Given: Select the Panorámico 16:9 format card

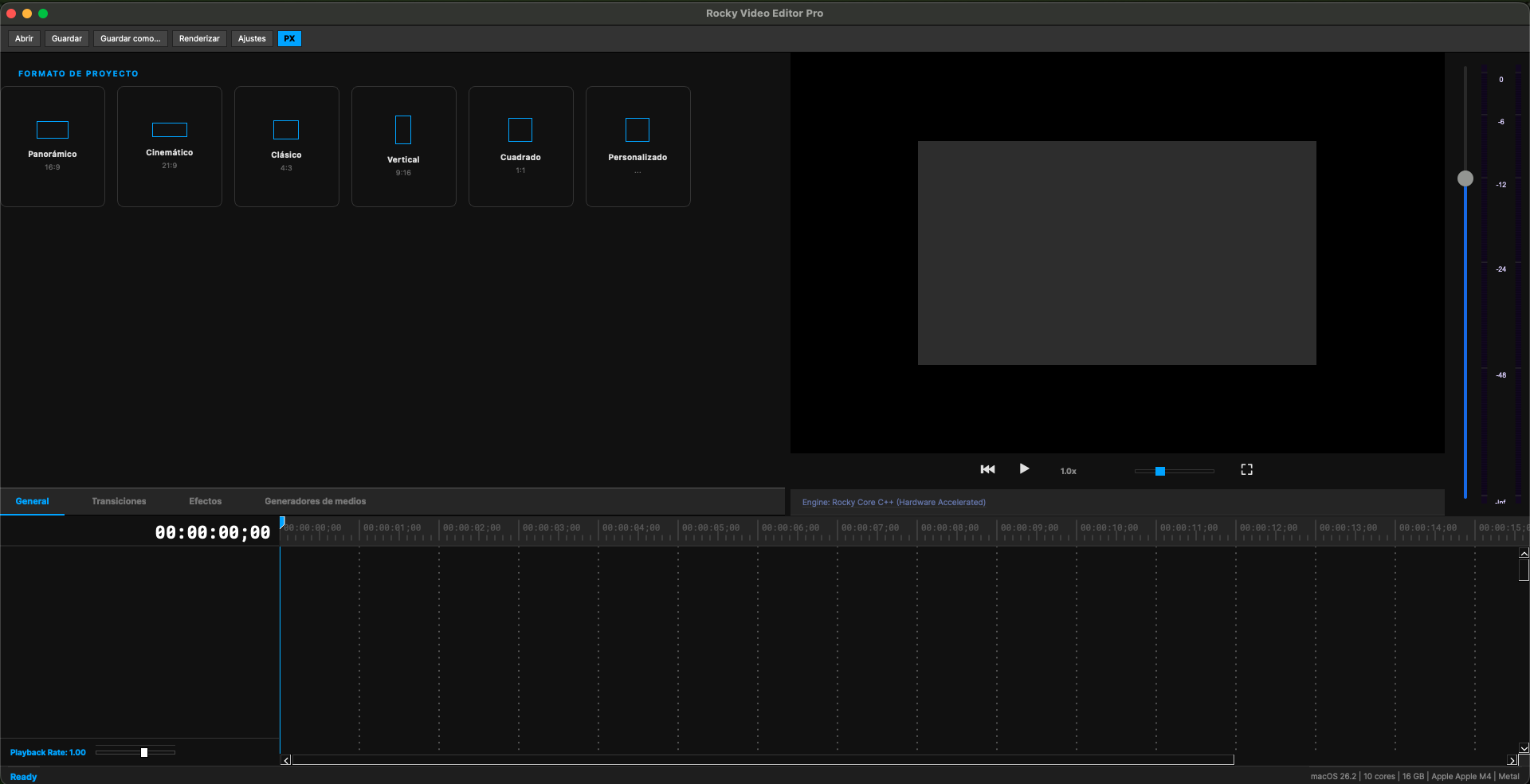Looking at the screenshot, I should pos(53,147).
